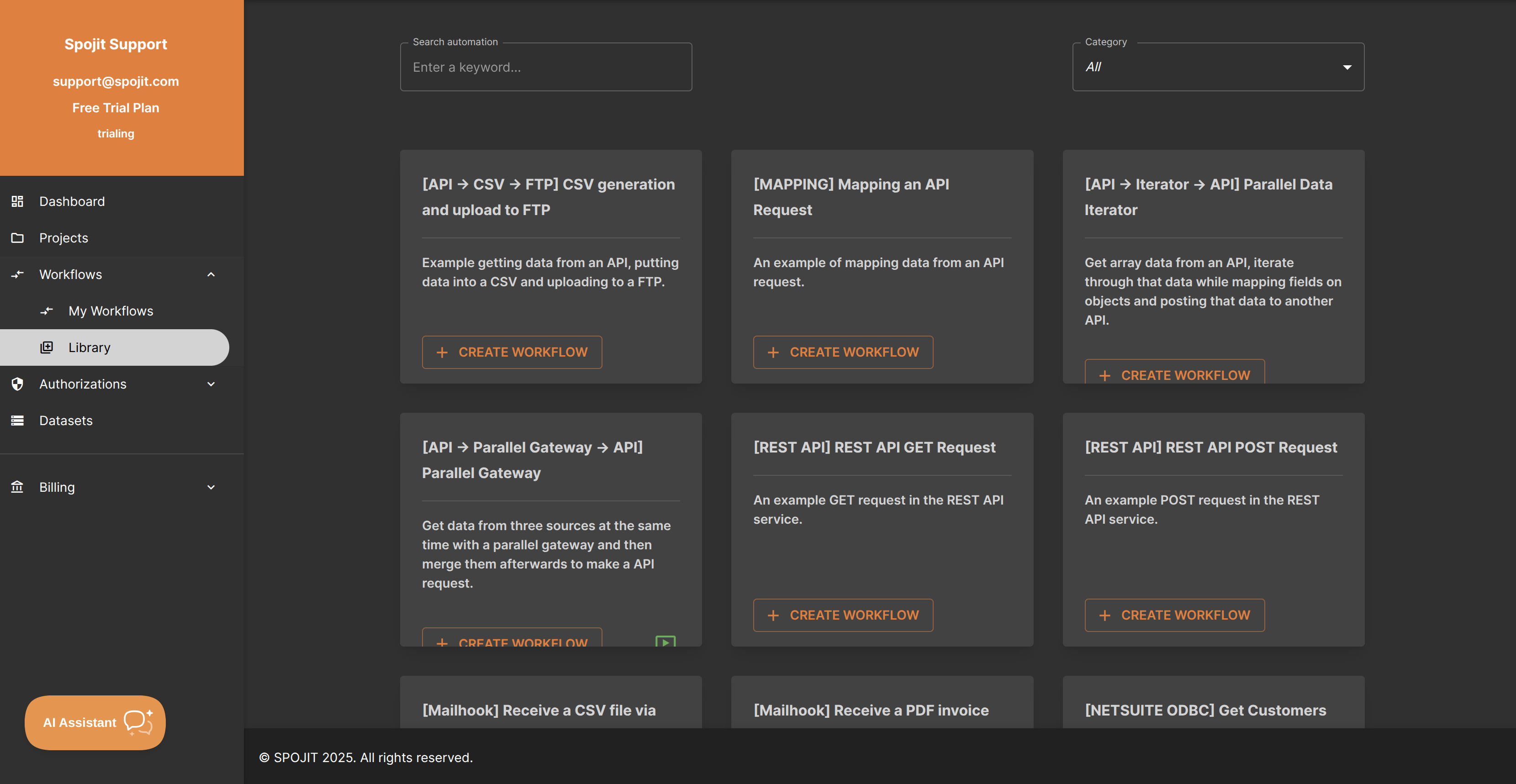Click the Mapping an API Request title

[x=851, y=197]
